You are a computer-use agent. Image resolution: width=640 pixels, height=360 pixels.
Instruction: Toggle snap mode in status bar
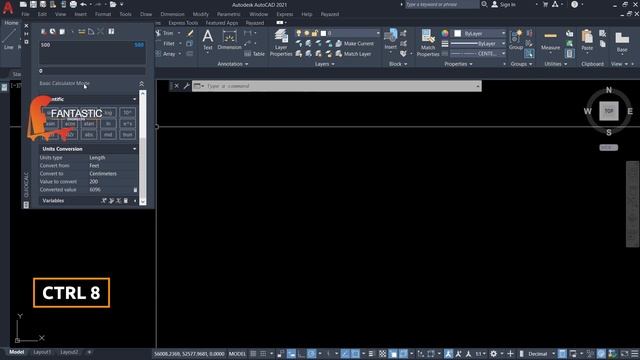[x=263, y=354]
